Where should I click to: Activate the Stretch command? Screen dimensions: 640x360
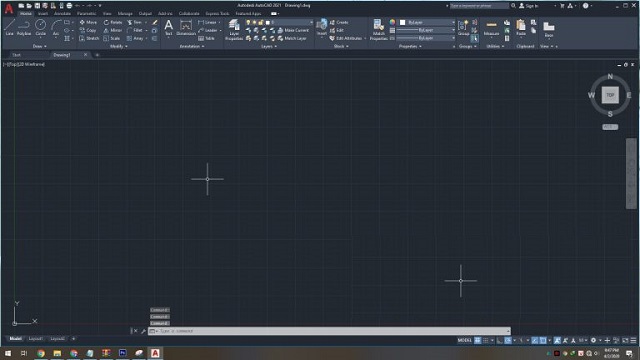pyautogui.click(x=89, y=38)
